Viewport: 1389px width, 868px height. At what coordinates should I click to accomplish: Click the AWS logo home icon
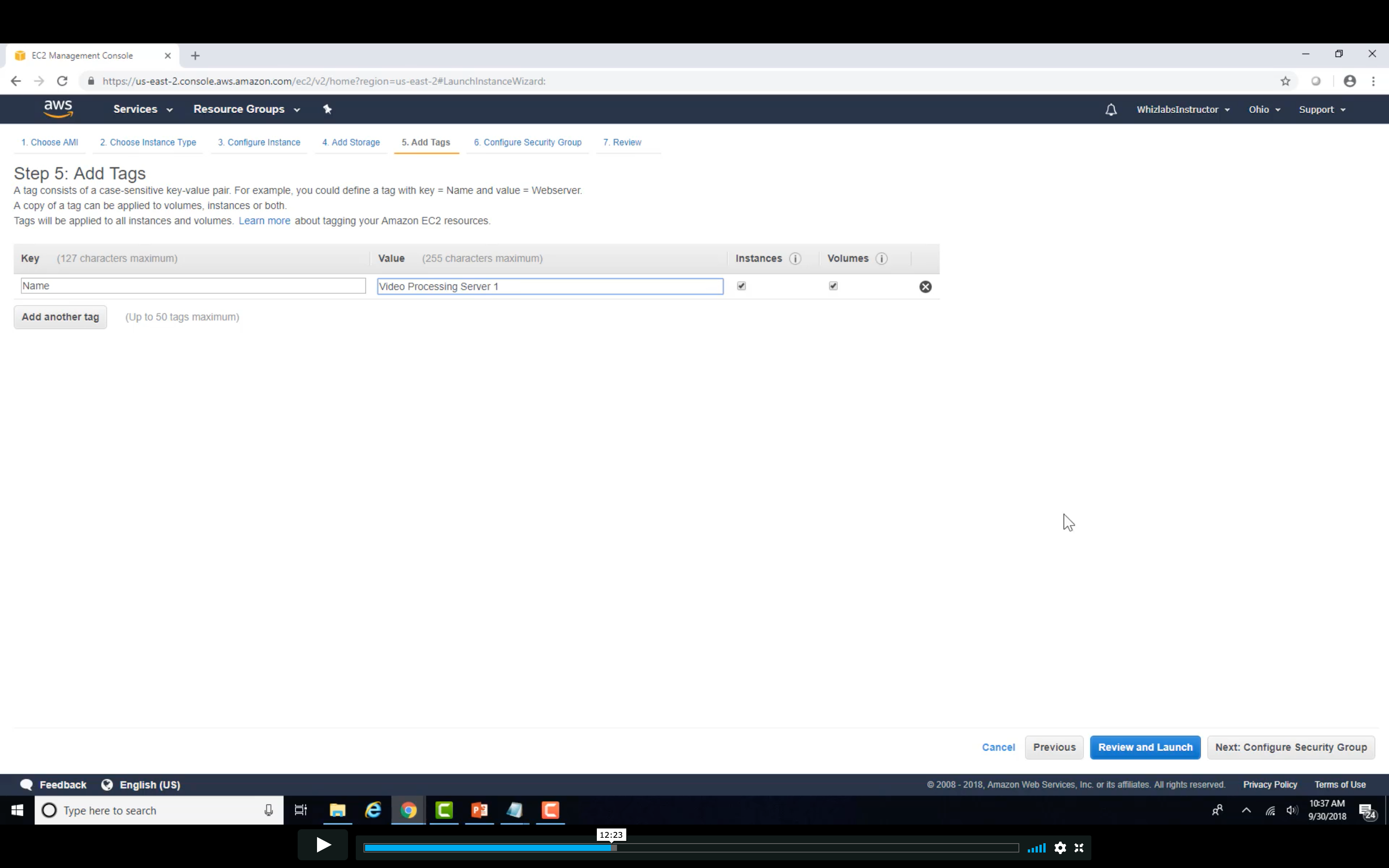point(58,108)
